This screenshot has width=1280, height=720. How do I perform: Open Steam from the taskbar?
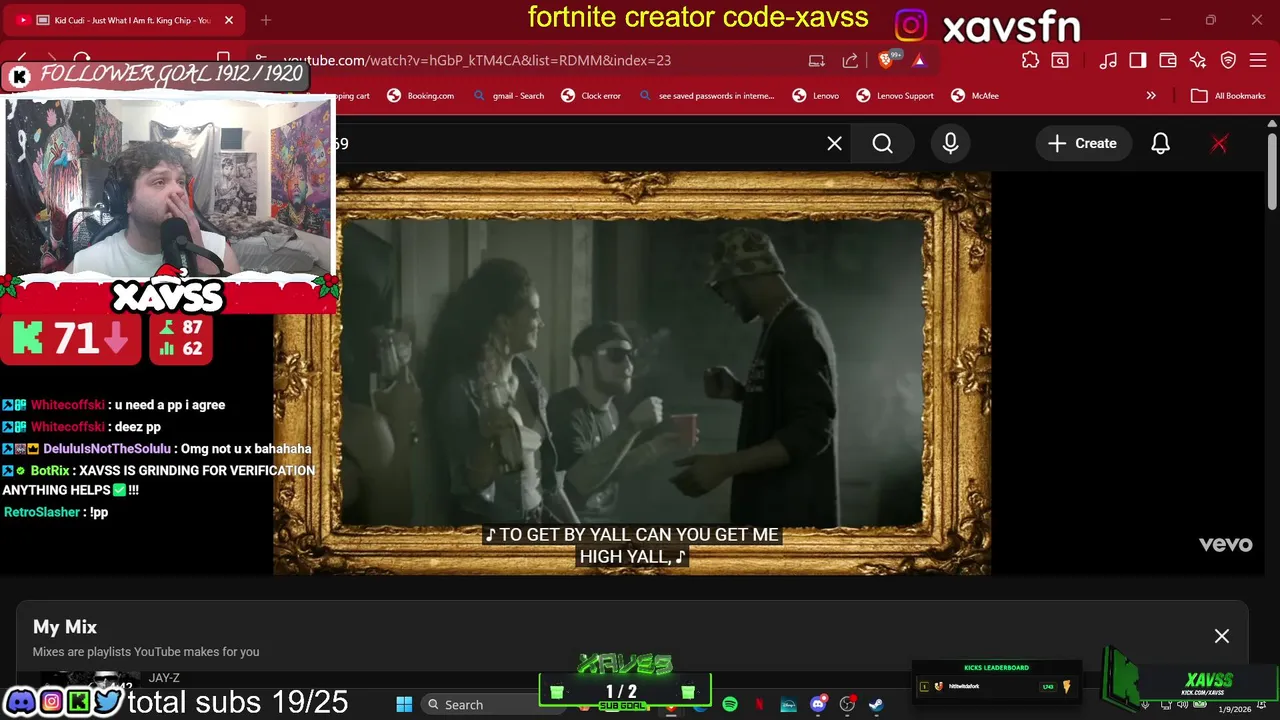[x=876, y=704]
